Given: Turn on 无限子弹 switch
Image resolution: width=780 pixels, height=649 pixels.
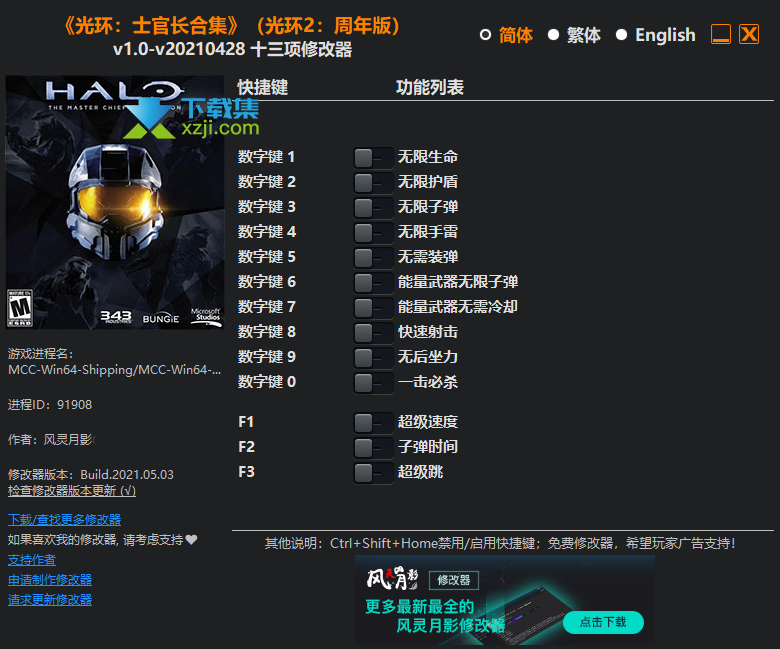Looking at the screenshot, I should point(373,208).
